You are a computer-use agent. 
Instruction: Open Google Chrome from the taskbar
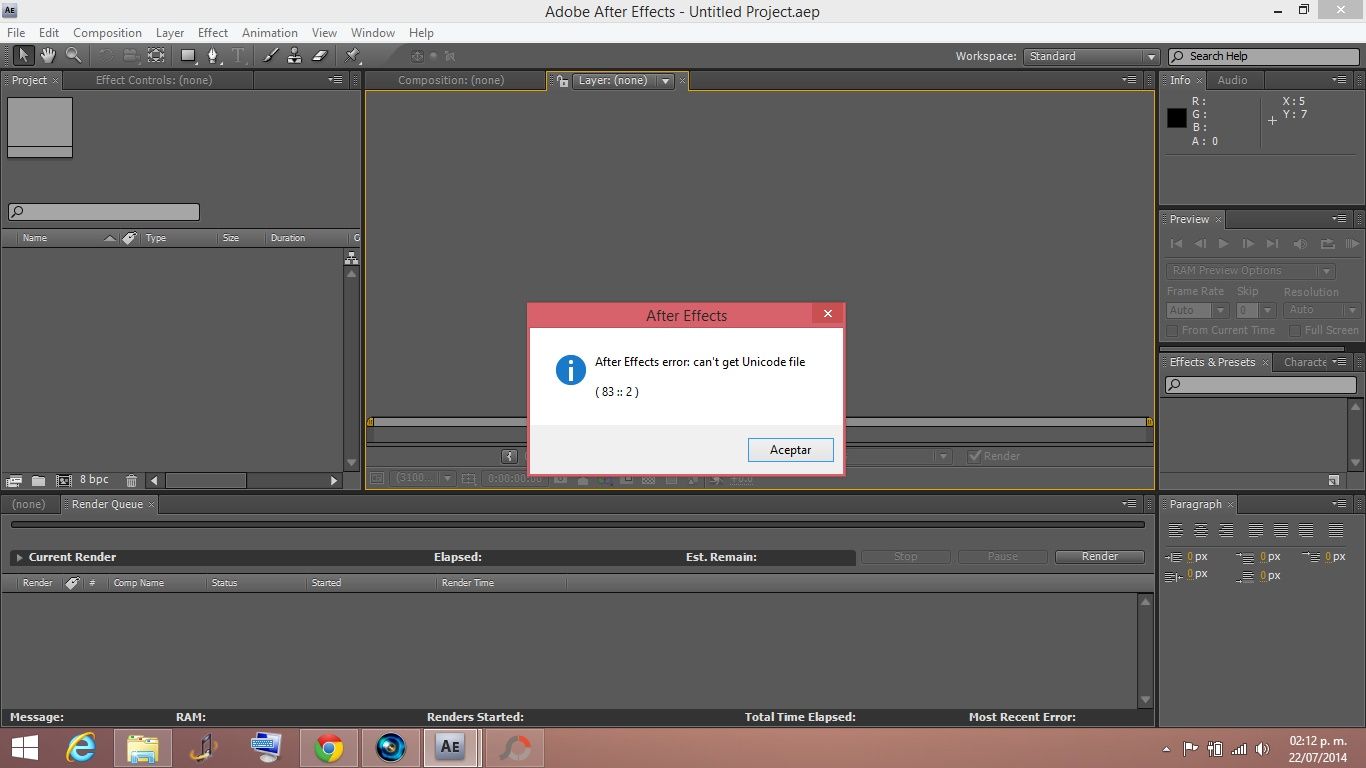(328, 748)
